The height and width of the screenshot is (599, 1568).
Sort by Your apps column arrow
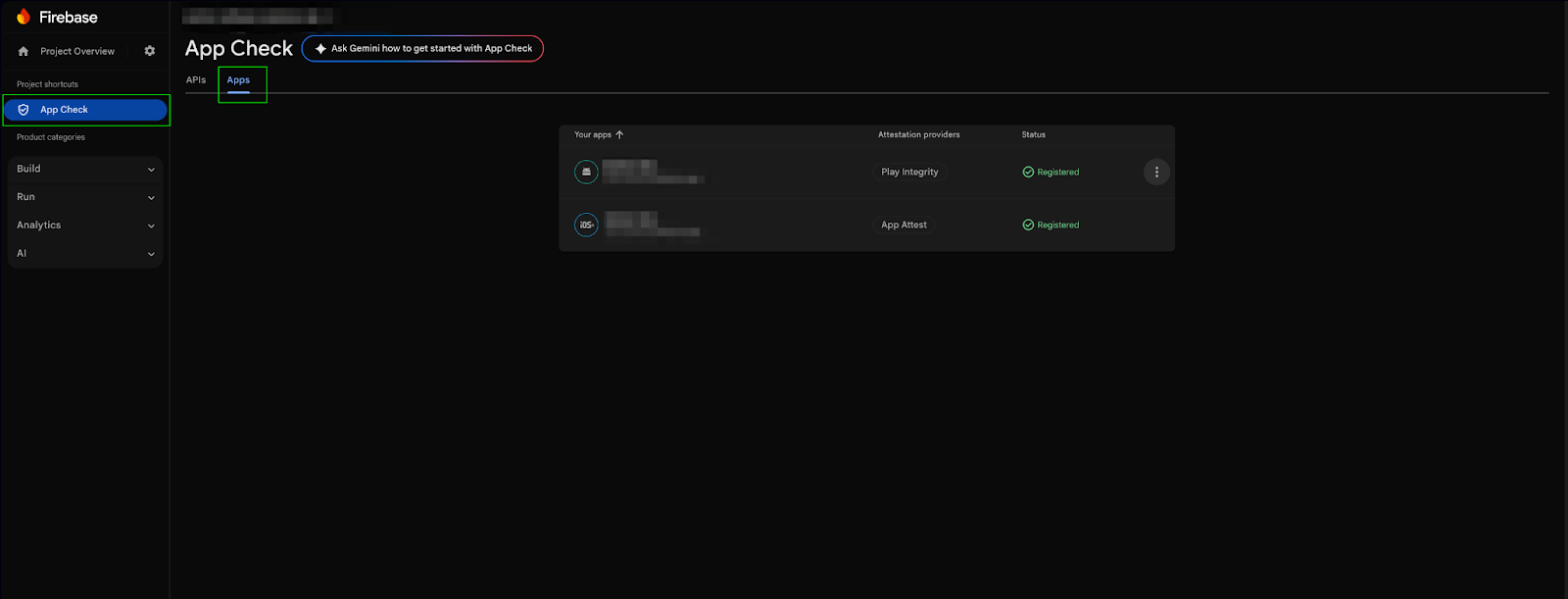619,134
